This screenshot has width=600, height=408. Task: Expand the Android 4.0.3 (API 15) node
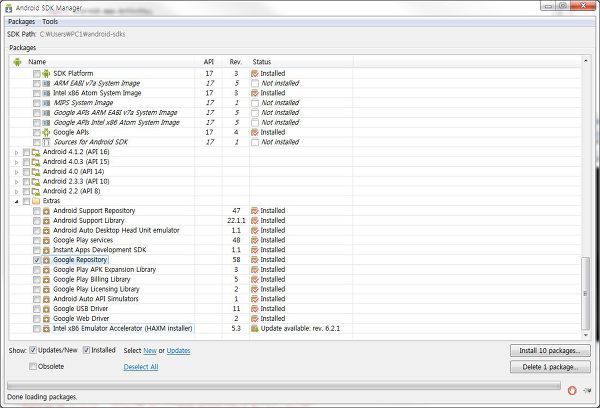[x=16, y=162]
